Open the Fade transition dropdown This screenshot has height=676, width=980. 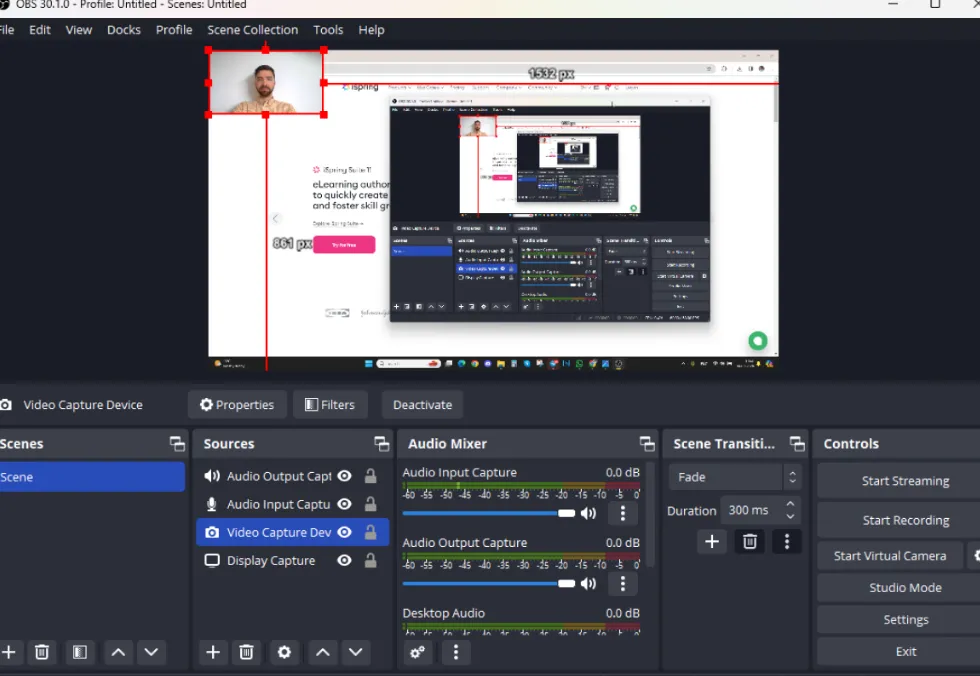coord(735,477)
